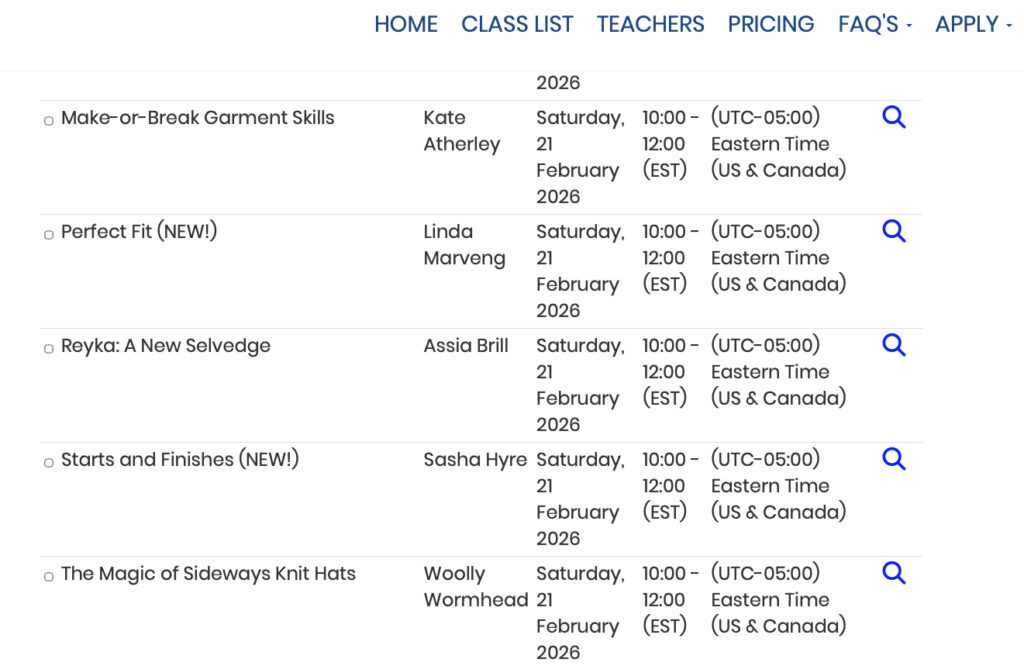The height and width of the screenshot is (666, 1024).
Task: Select The Magic of Sideways Knit Hats option
Action: (48, 576)
